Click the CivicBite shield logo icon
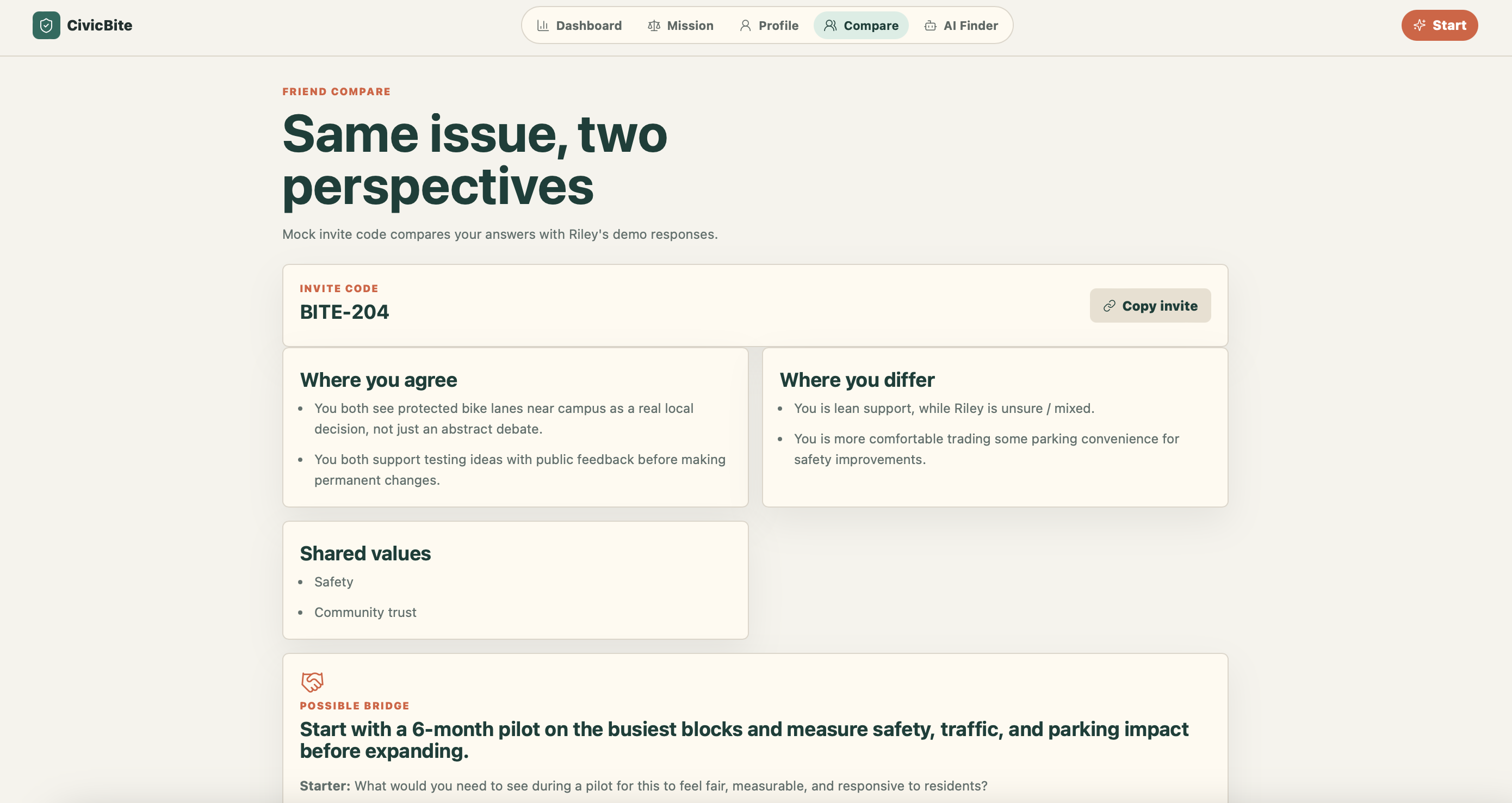The image size is (1512, 803). tap(46, 25)
